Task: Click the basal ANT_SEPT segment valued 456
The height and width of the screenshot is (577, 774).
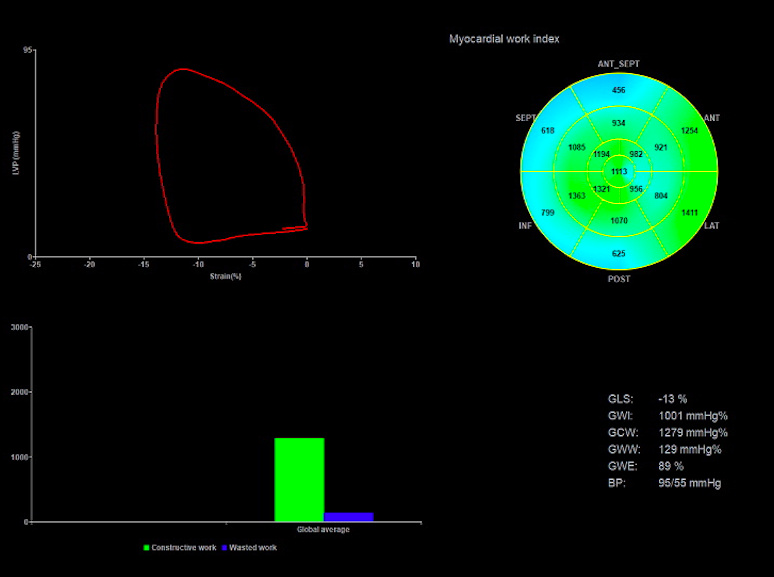Action: coord(619,90)
